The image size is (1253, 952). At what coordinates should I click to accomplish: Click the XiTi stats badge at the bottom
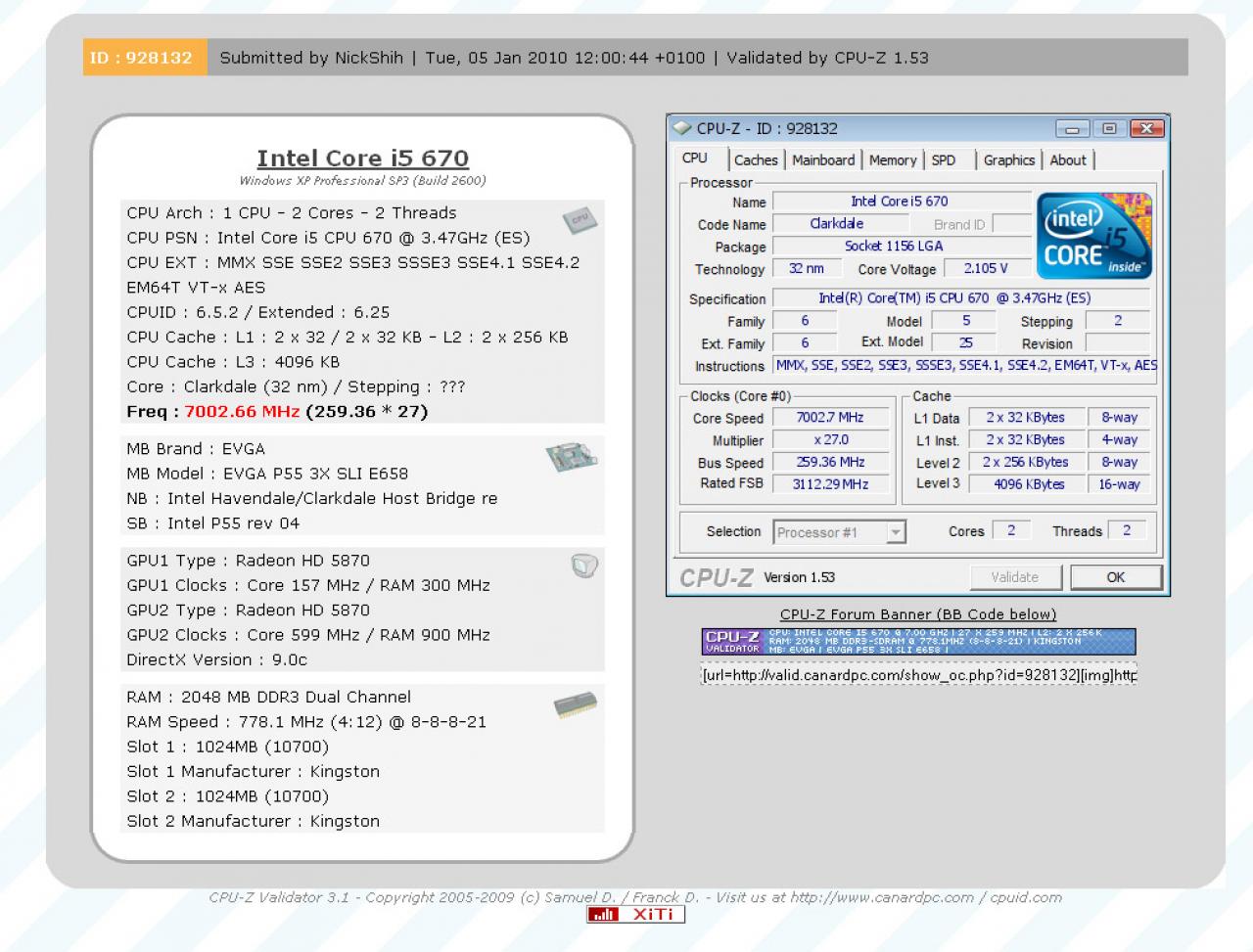tap(635, 914)
